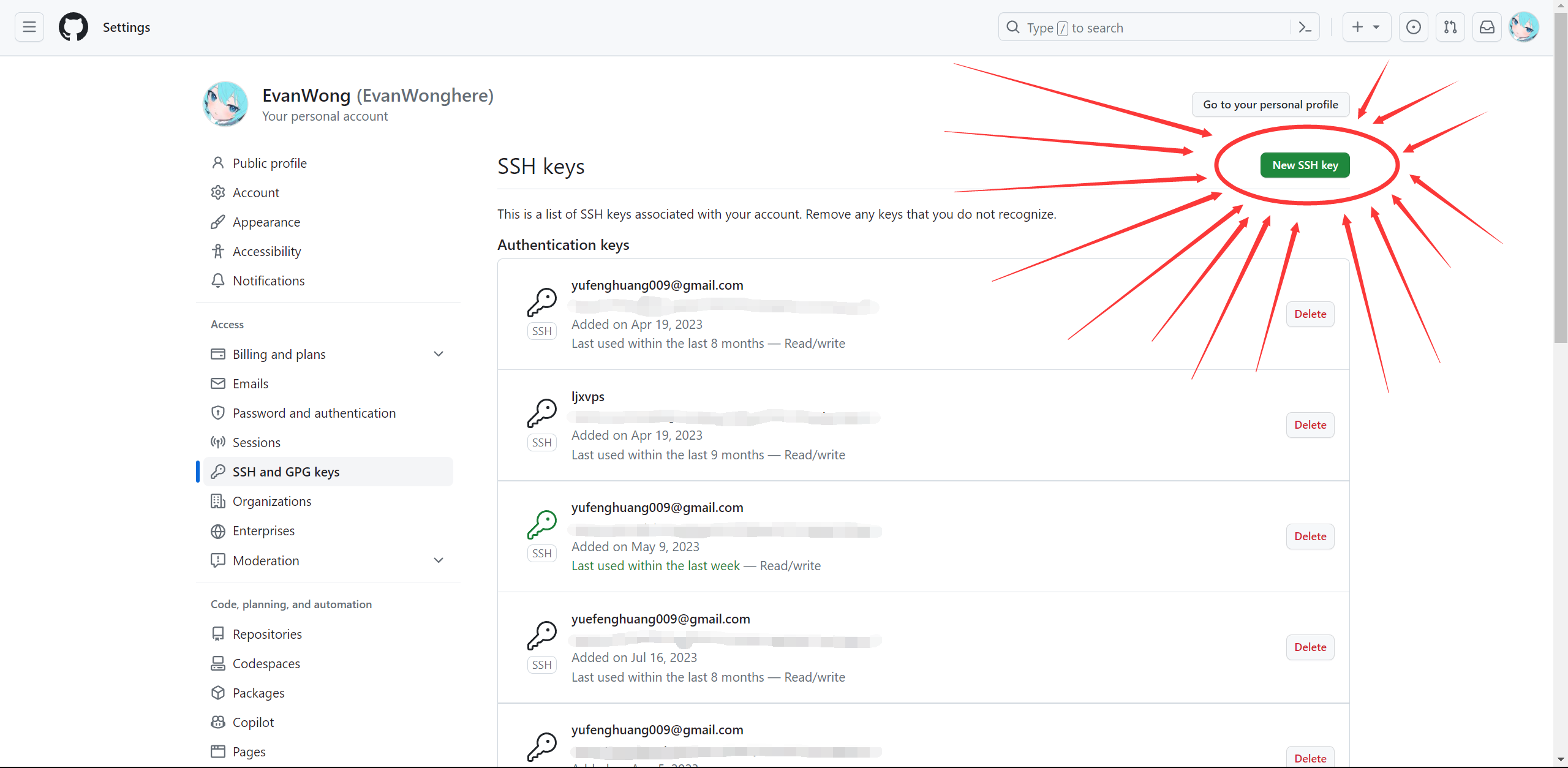Select Emails in the sidebar
The width and height of the screenshot is (1568, 768).
coord(250,383)
